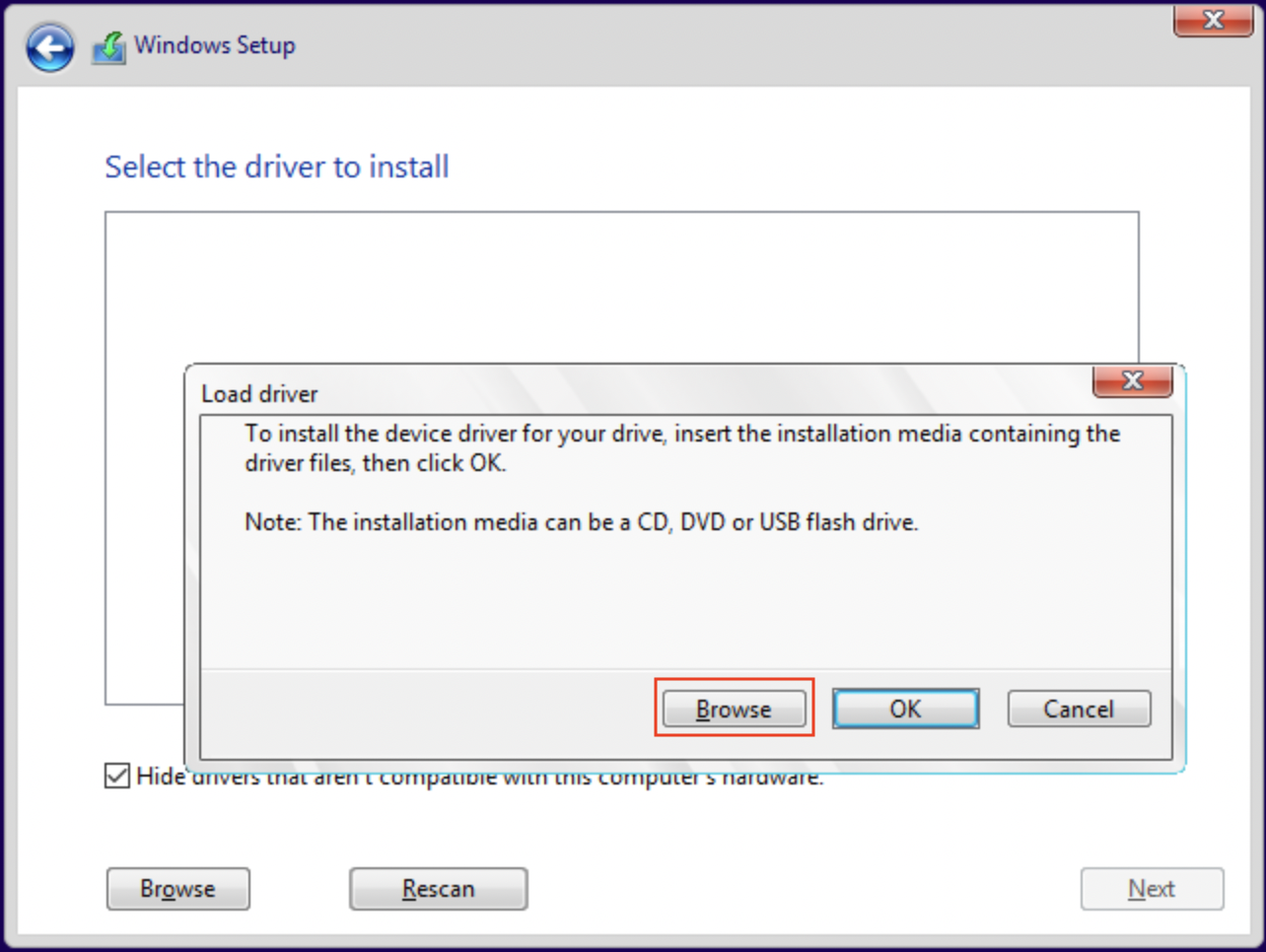Click Browse in the Load driver dialog
The height and width of the screenshot is (952, 1266).
tap(734, 709)
